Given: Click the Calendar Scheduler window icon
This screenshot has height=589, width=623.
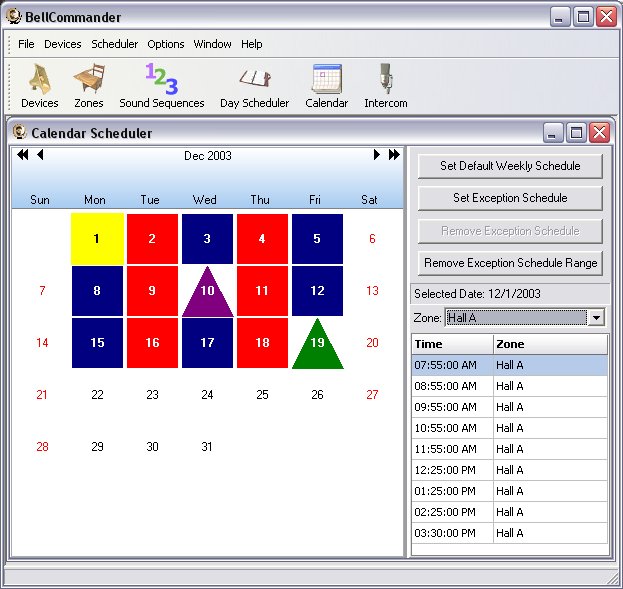Looking at the screenshot, I should [19, 132].
